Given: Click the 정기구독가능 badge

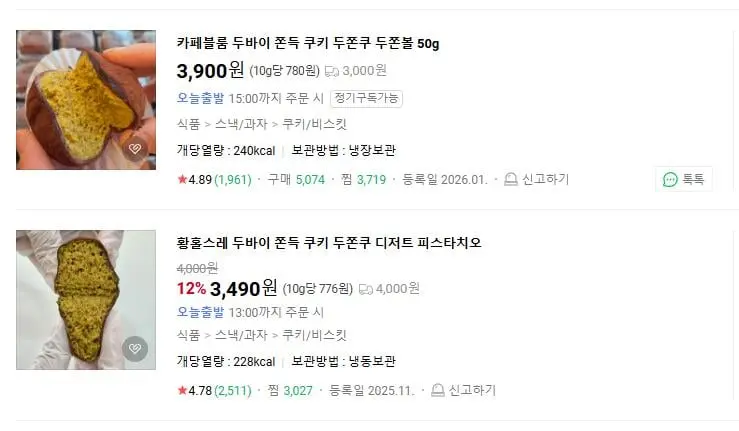Looking at the screenshot, I should tap(366, 99).
